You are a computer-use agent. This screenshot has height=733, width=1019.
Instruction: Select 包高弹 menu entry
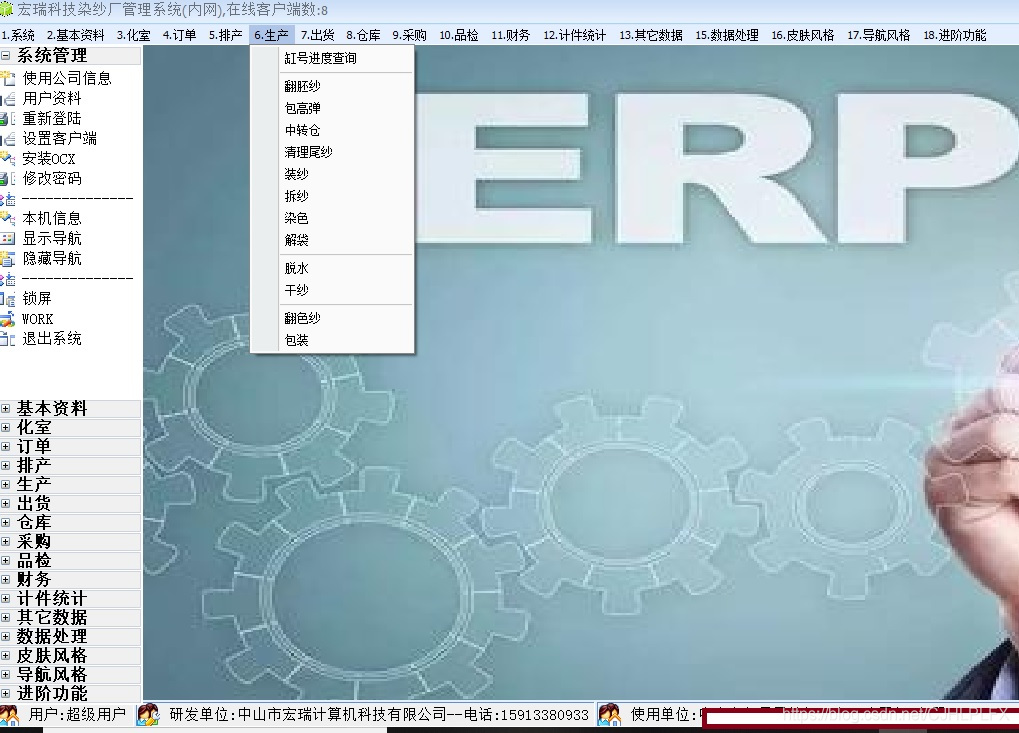[332, 109]
